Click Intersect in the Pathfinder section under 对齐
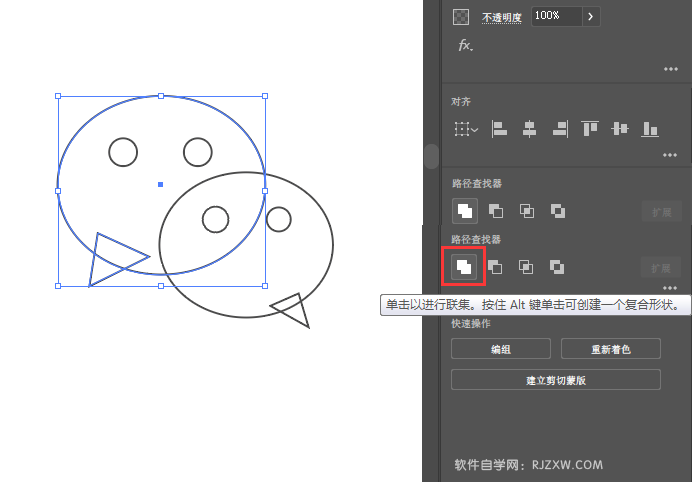 tap(527, 211)
